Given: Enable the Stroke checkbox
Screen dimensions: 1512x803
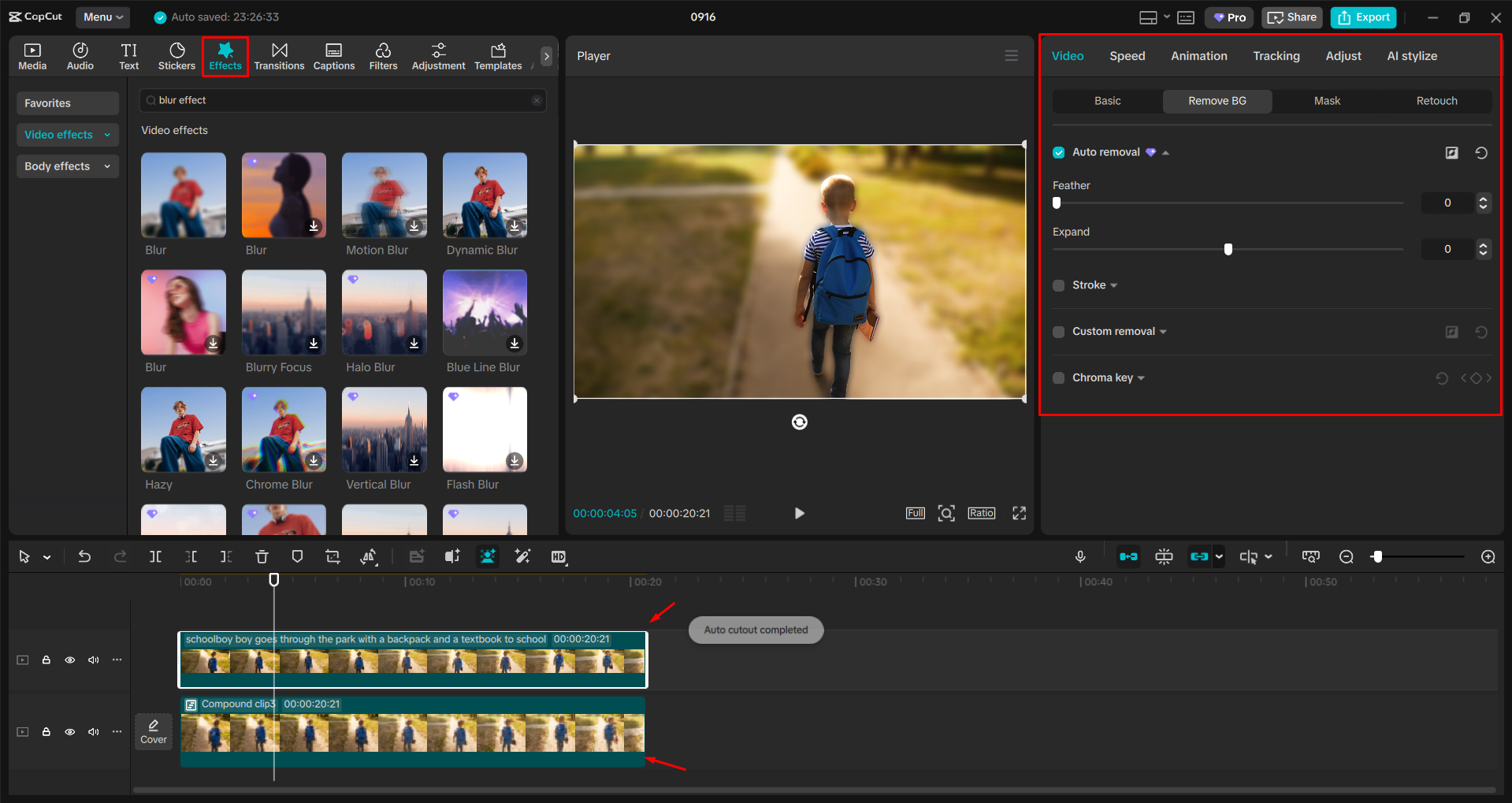Looking at the screenshot, I should [1059, 286].
